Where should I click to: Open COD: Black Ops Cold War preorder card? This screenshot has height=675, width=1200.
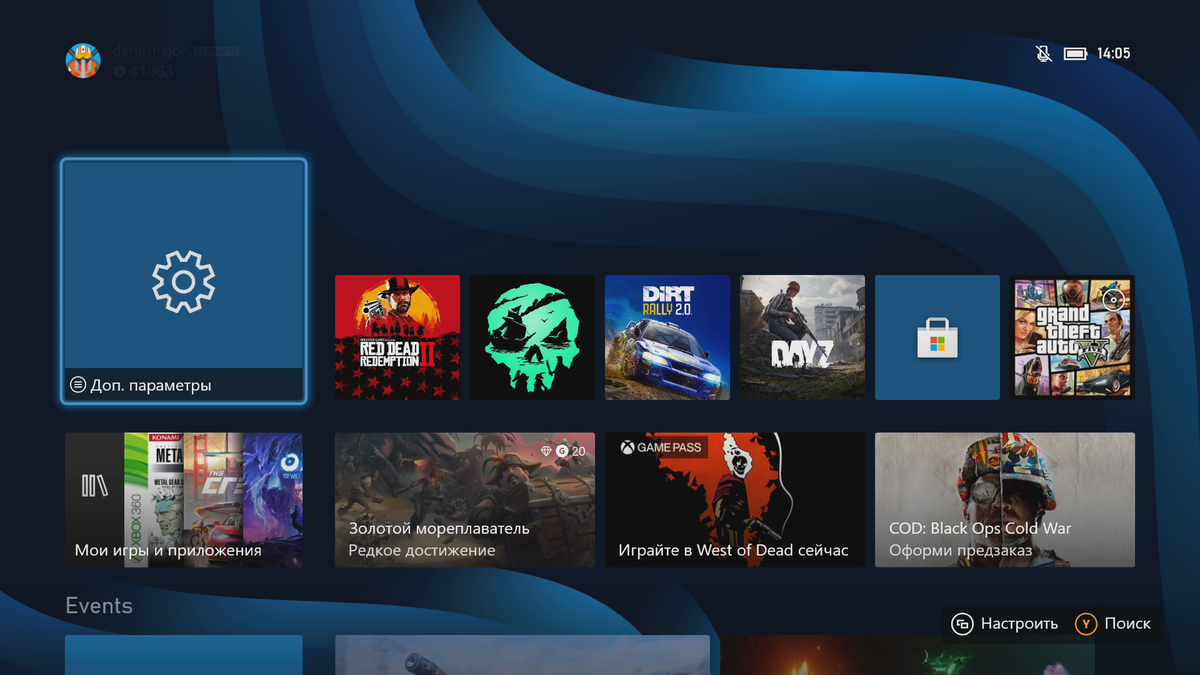tap(1005, 500)
